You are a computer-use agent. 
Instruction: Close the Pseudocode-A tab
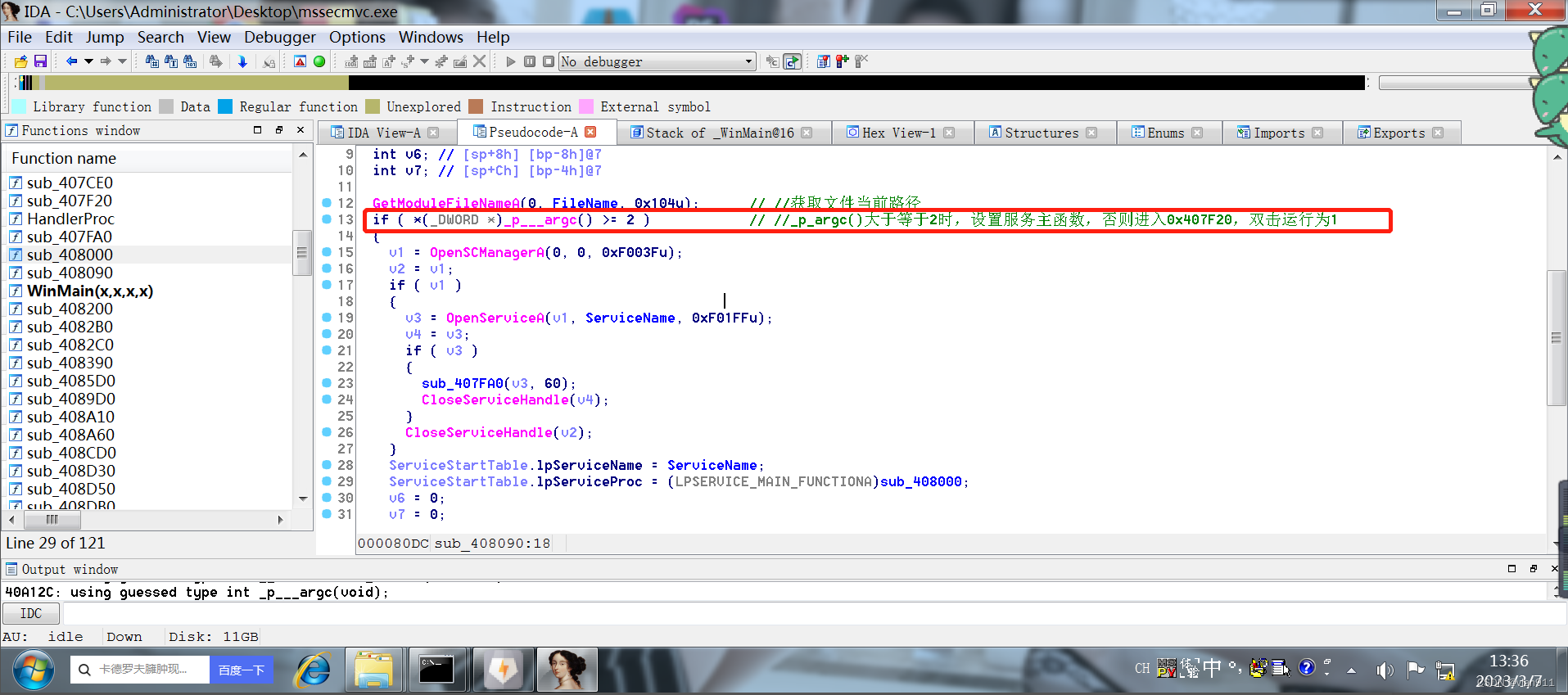(590, 132)
